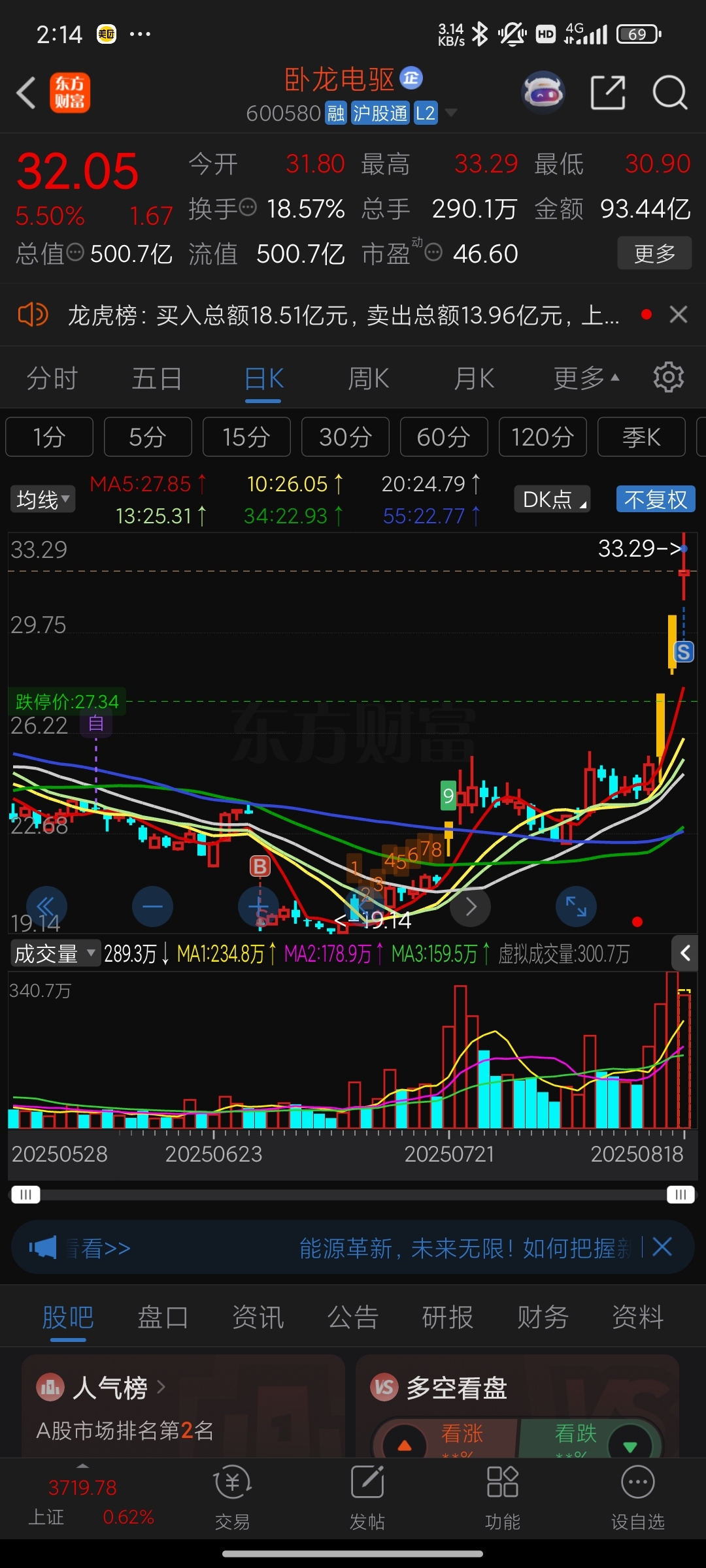Image resolution: width=706 pixels, height=1568 pixels.
Task: Zoom out chart with minus icon
Action: 152,906
